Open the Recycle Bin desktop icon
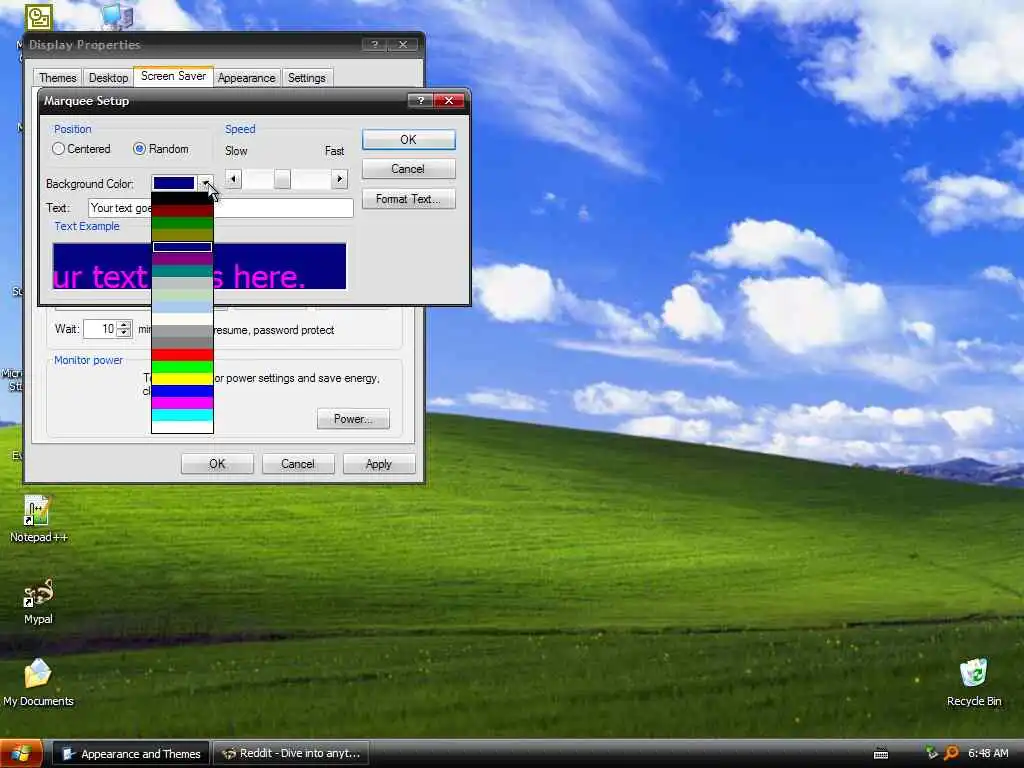1024x768 pixels. [x=973, y=682]
